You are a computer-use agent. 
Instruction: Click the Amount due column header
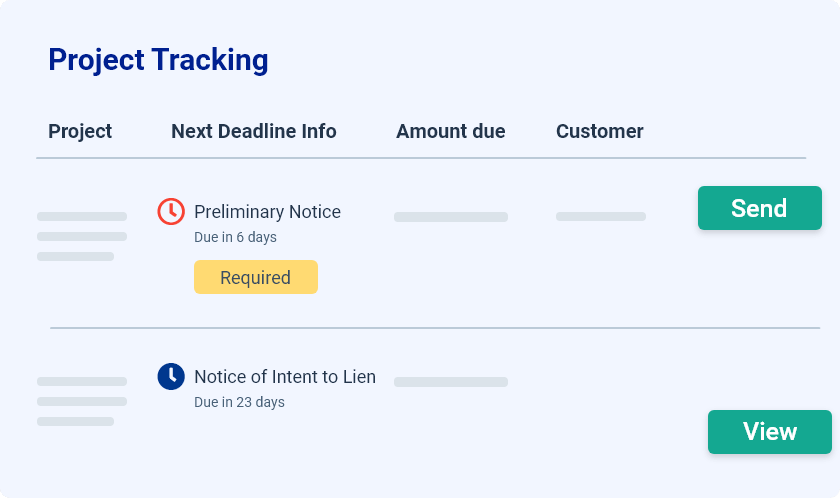[451, 131]
